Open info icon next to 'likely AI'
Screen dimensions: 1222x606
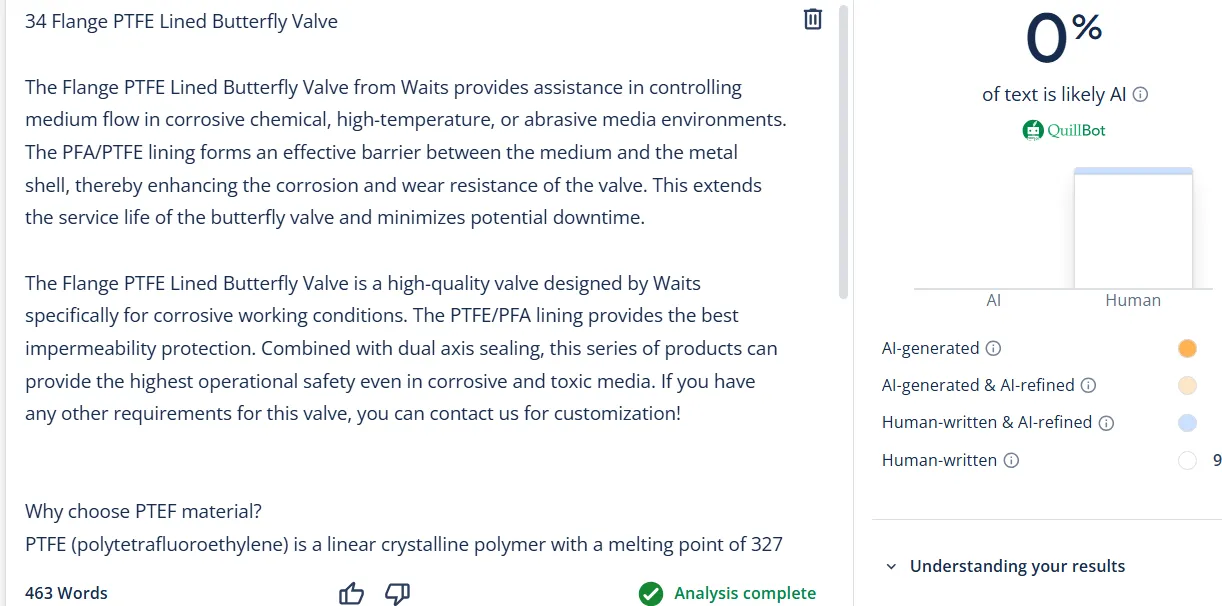click(1140, 95)
